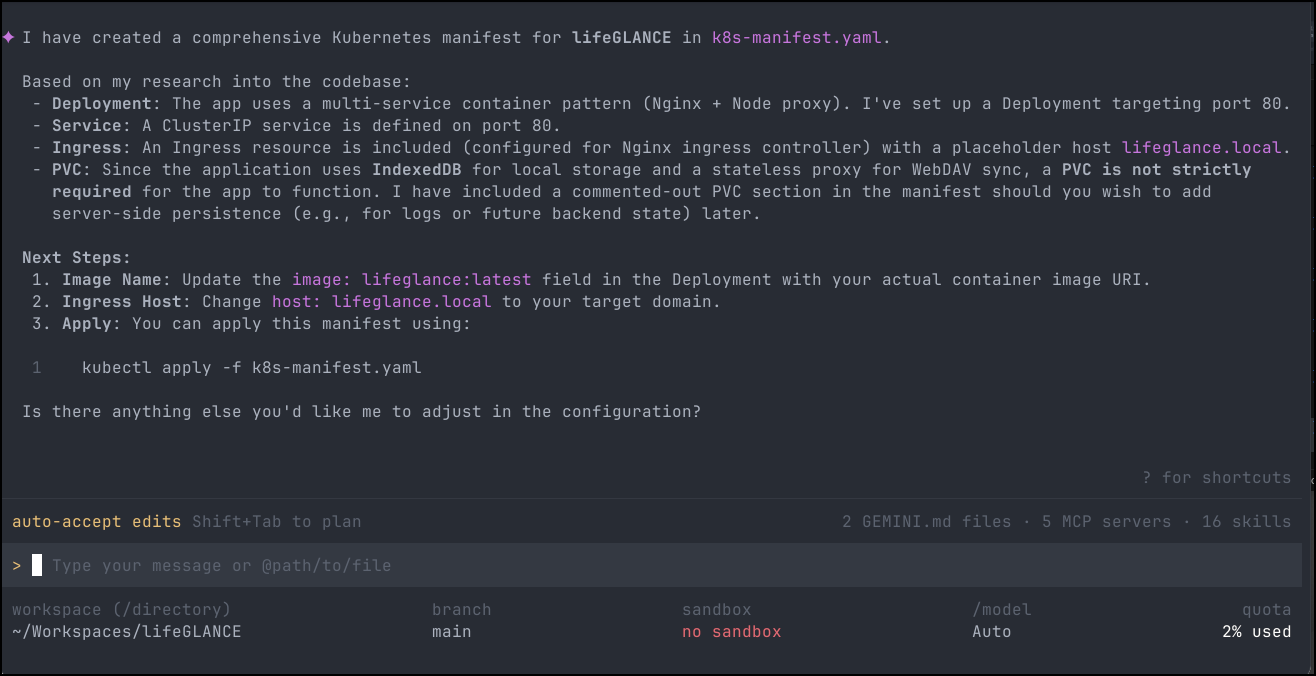
Task: Click 'workspace (/directory)' column header
Action: (122, 610)
